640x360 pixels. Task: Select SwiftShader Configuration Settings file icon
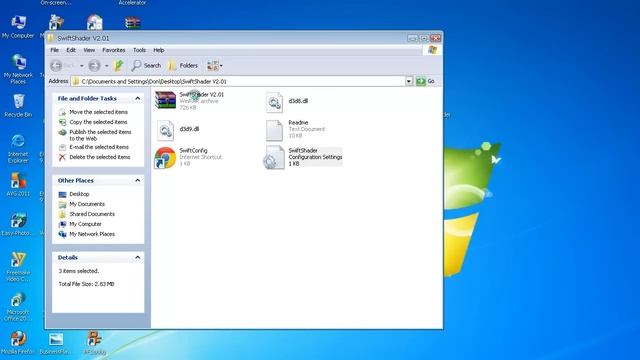[x=274, y=158]
